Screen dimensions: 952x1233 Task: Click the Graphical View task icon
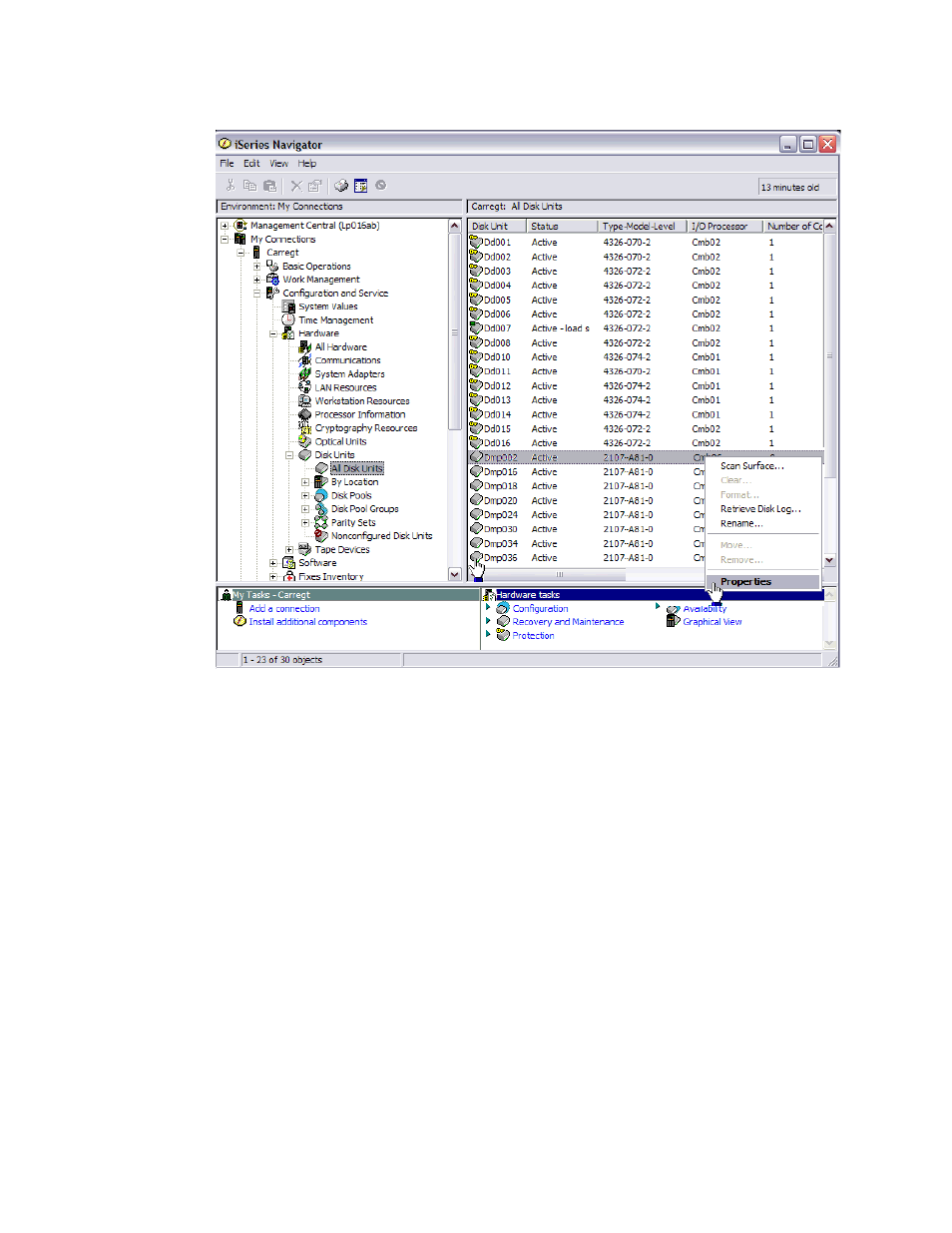click(674, 621)
